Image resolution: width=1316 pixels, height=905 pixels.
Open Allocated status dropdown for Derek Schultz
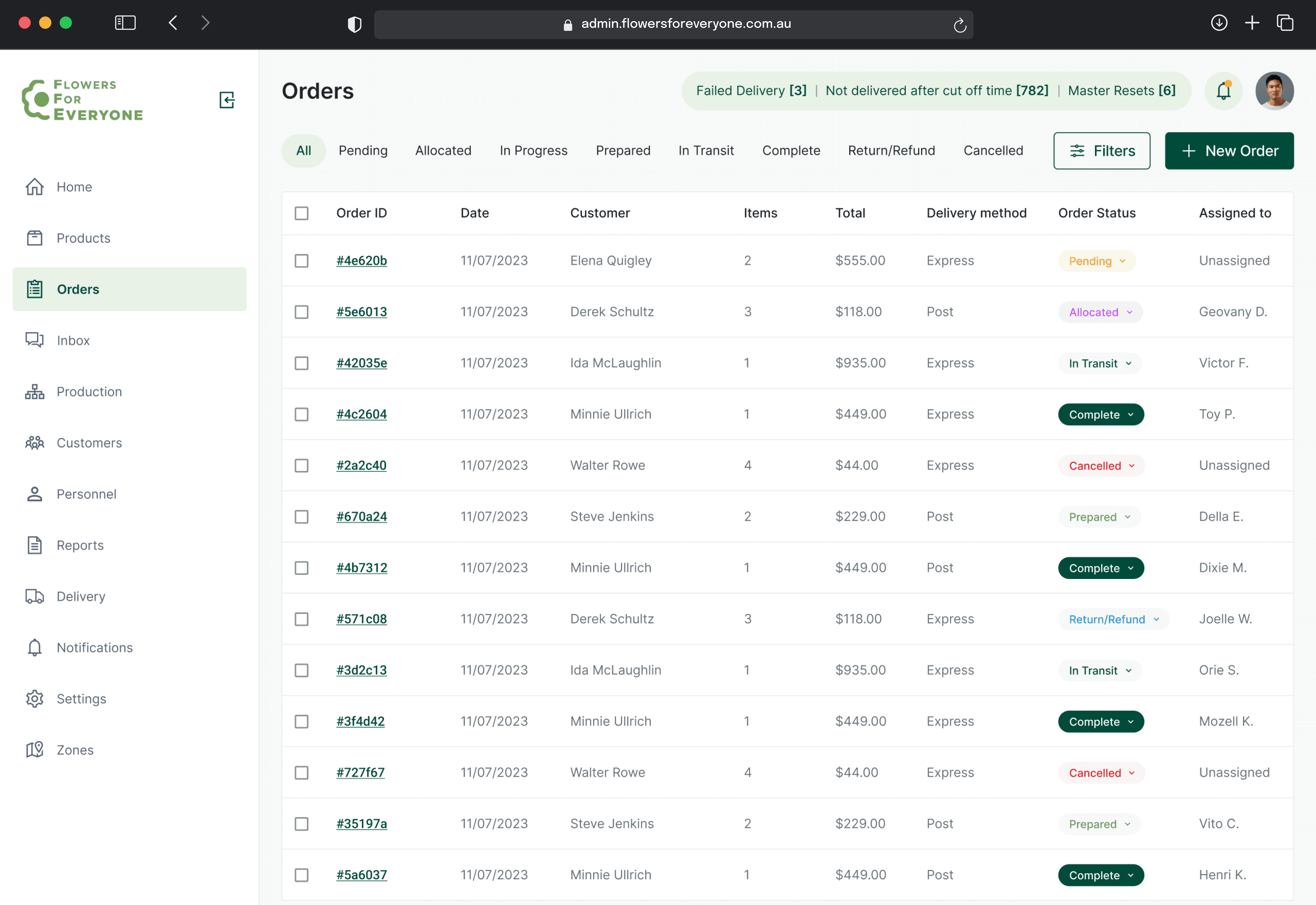coord(1099,312)
